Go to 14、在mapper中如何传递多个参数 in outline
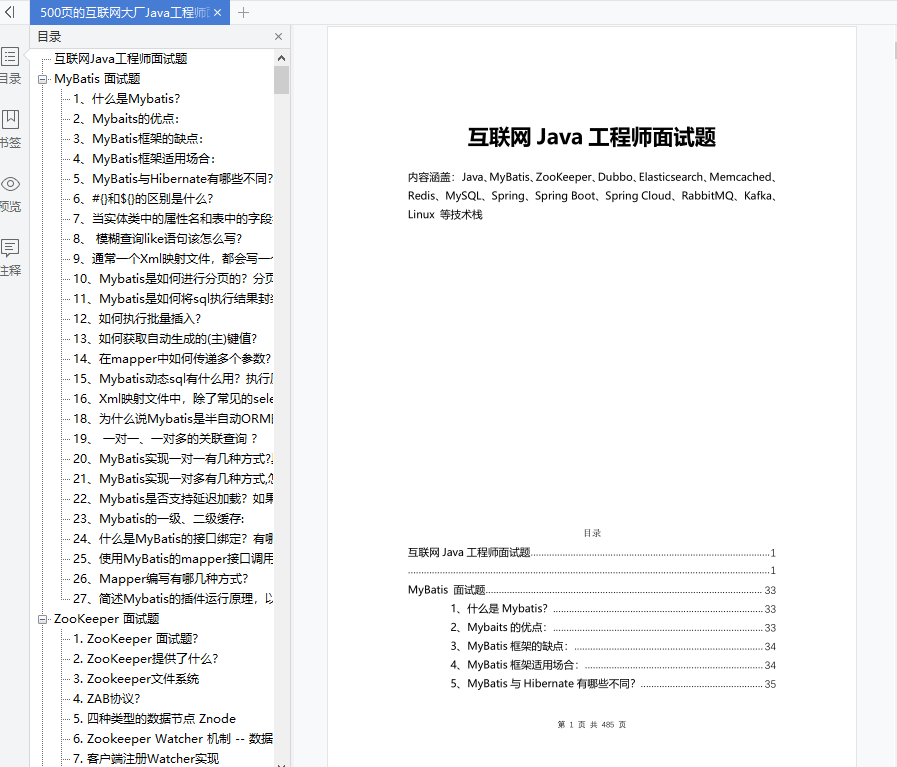Image resolution: width=897 pixels, height=767 pixels. click(172, 359)
